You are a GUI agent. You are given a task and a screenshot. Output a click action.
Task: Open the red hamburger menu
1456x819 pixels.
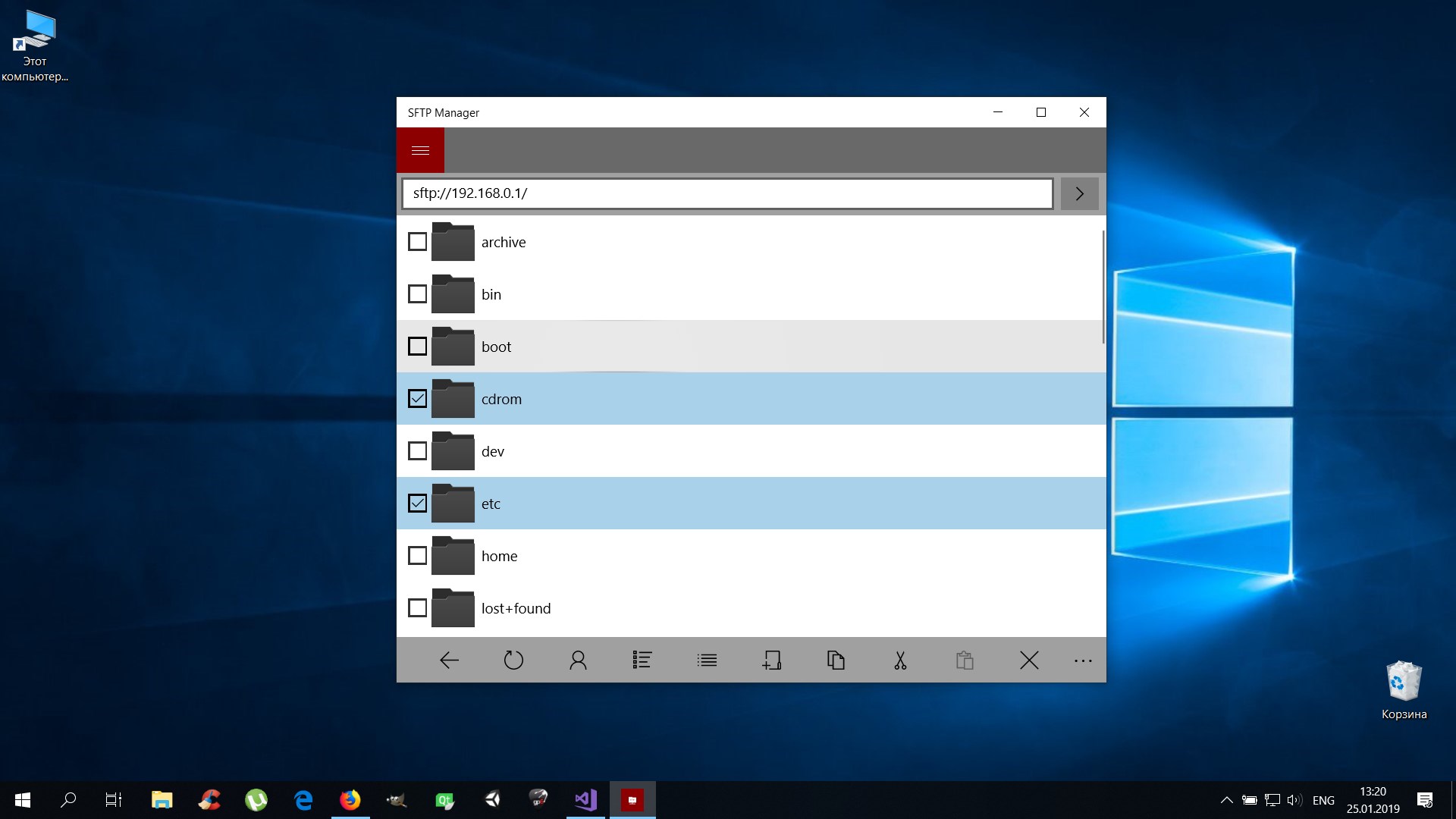pyautogui.click(x=420, y=150)
